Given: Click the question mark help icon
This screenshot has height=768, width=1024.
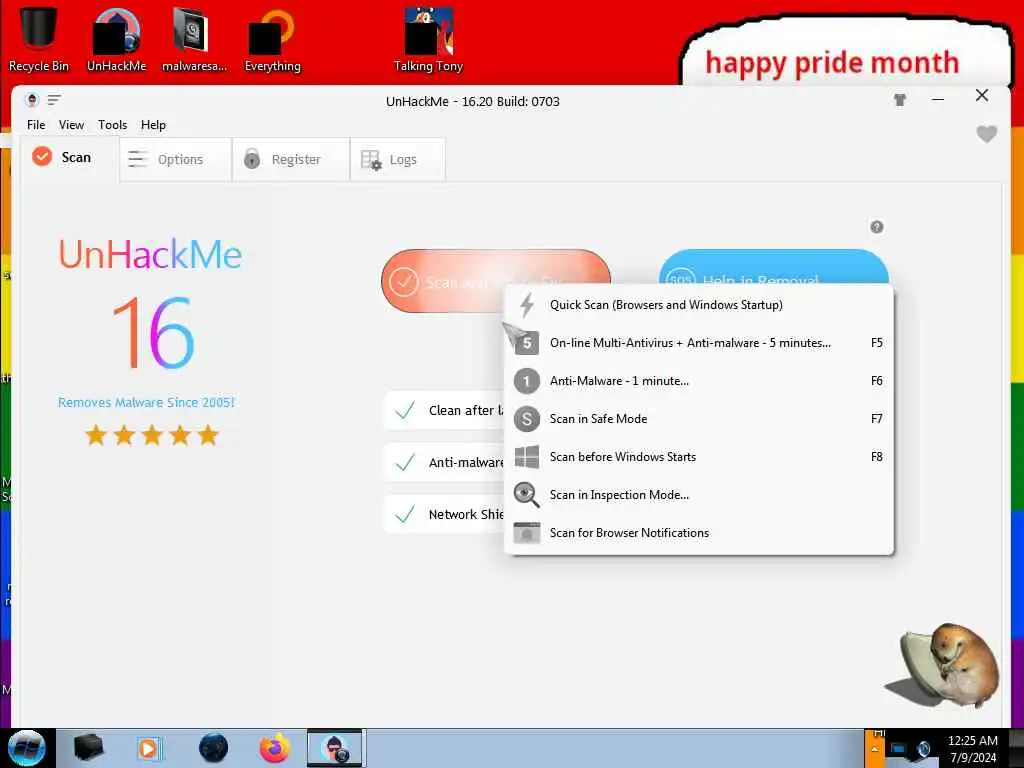Looking at the screenshot, I should click(x=876, y=227).
